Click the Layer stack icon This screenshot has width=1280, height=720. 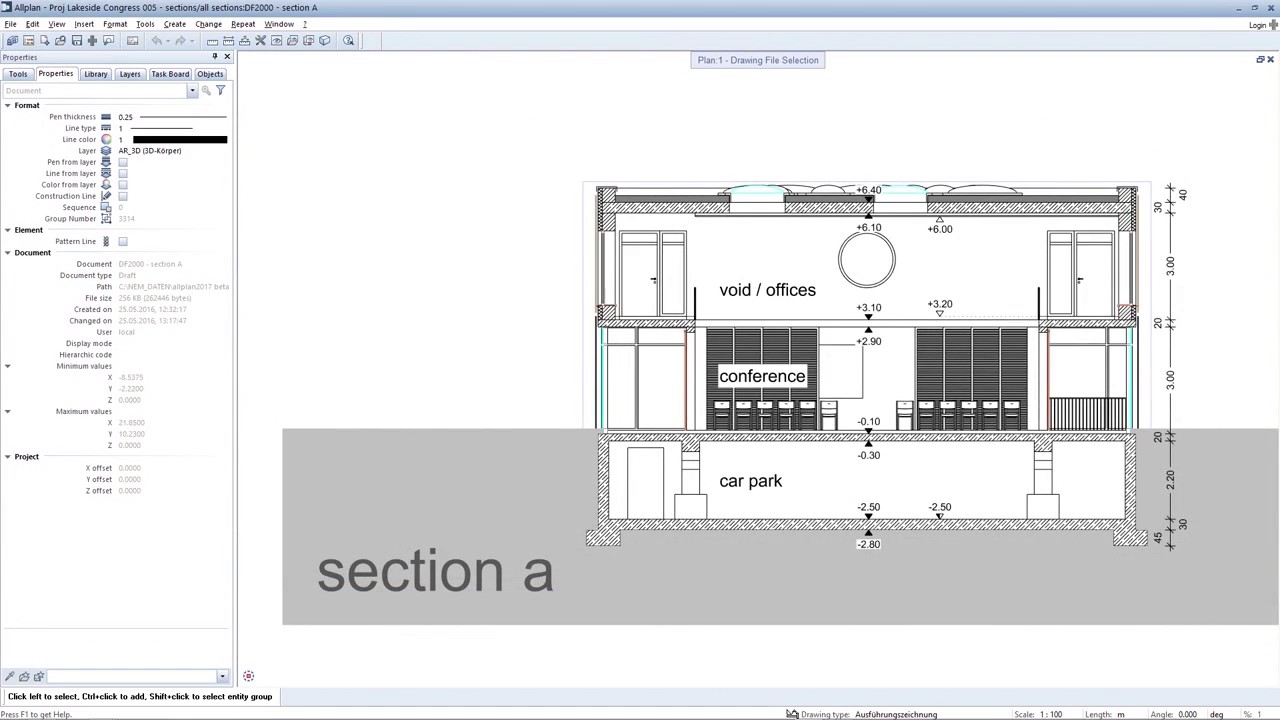[106, 151]
